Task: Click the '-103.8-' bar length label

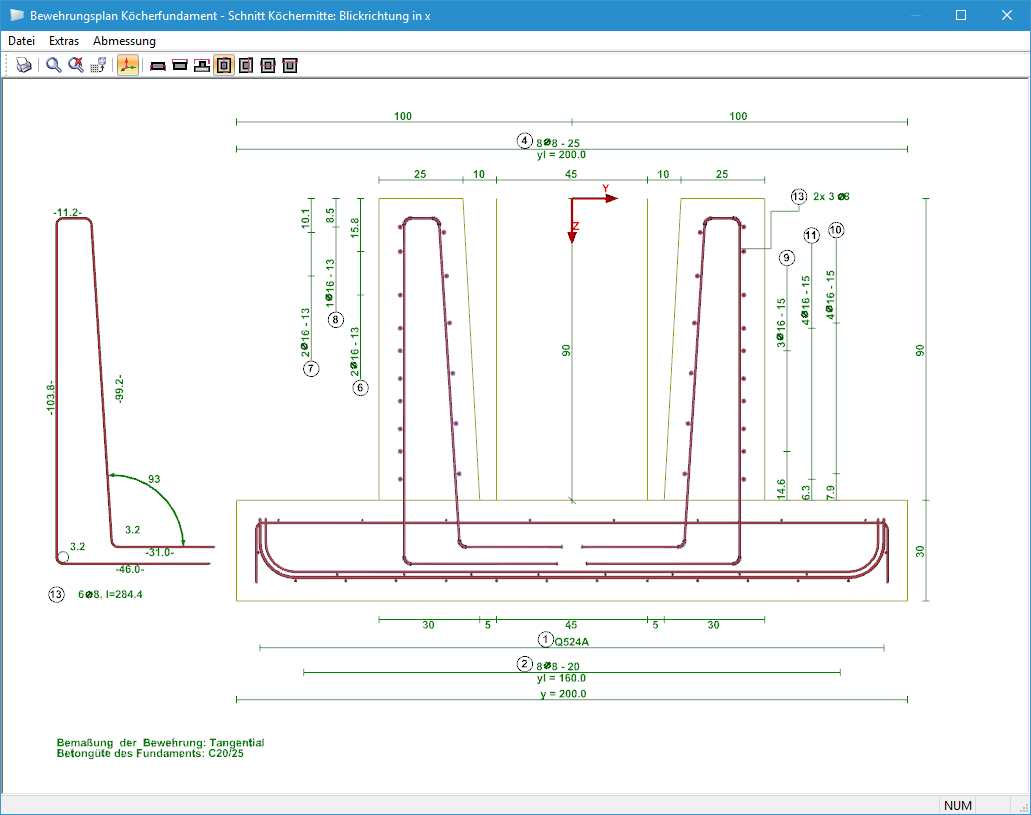Action: 51,397
